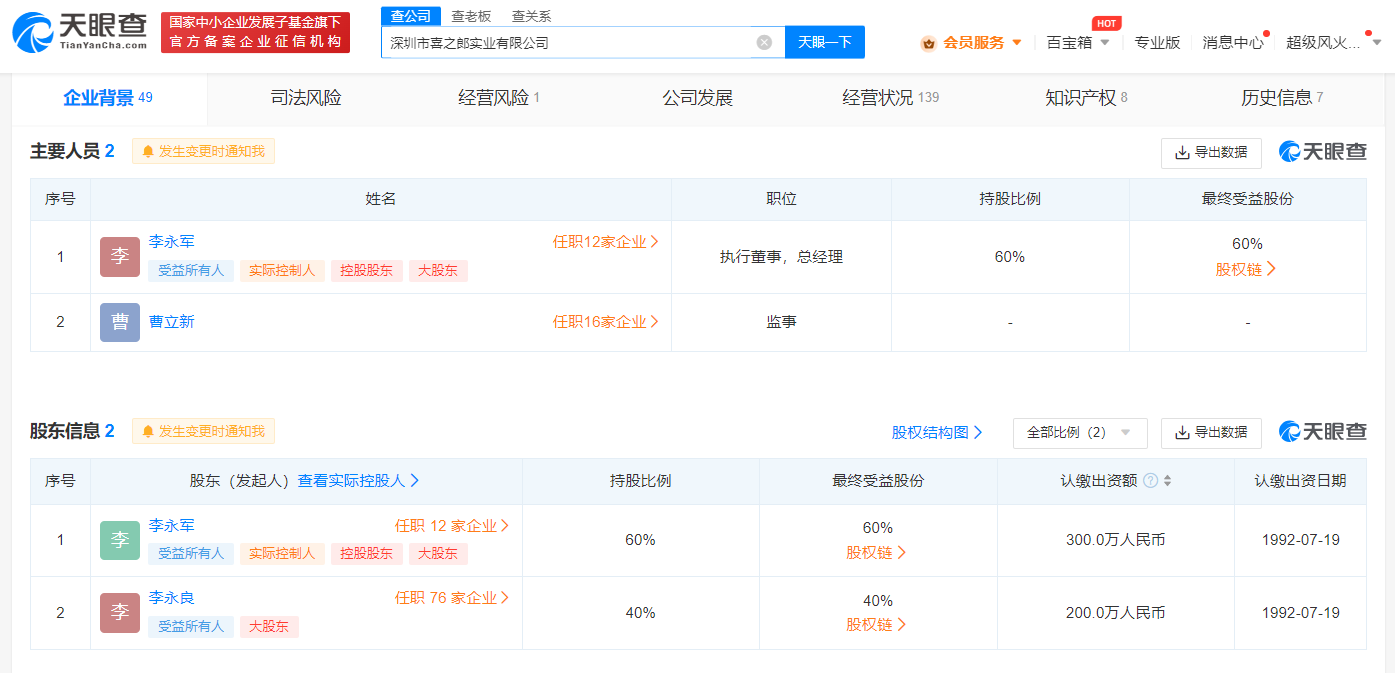Click the red 国家中小企业发展子基金旗下 banner
This screenshot has width=1395, height=673.
(256, 32)
